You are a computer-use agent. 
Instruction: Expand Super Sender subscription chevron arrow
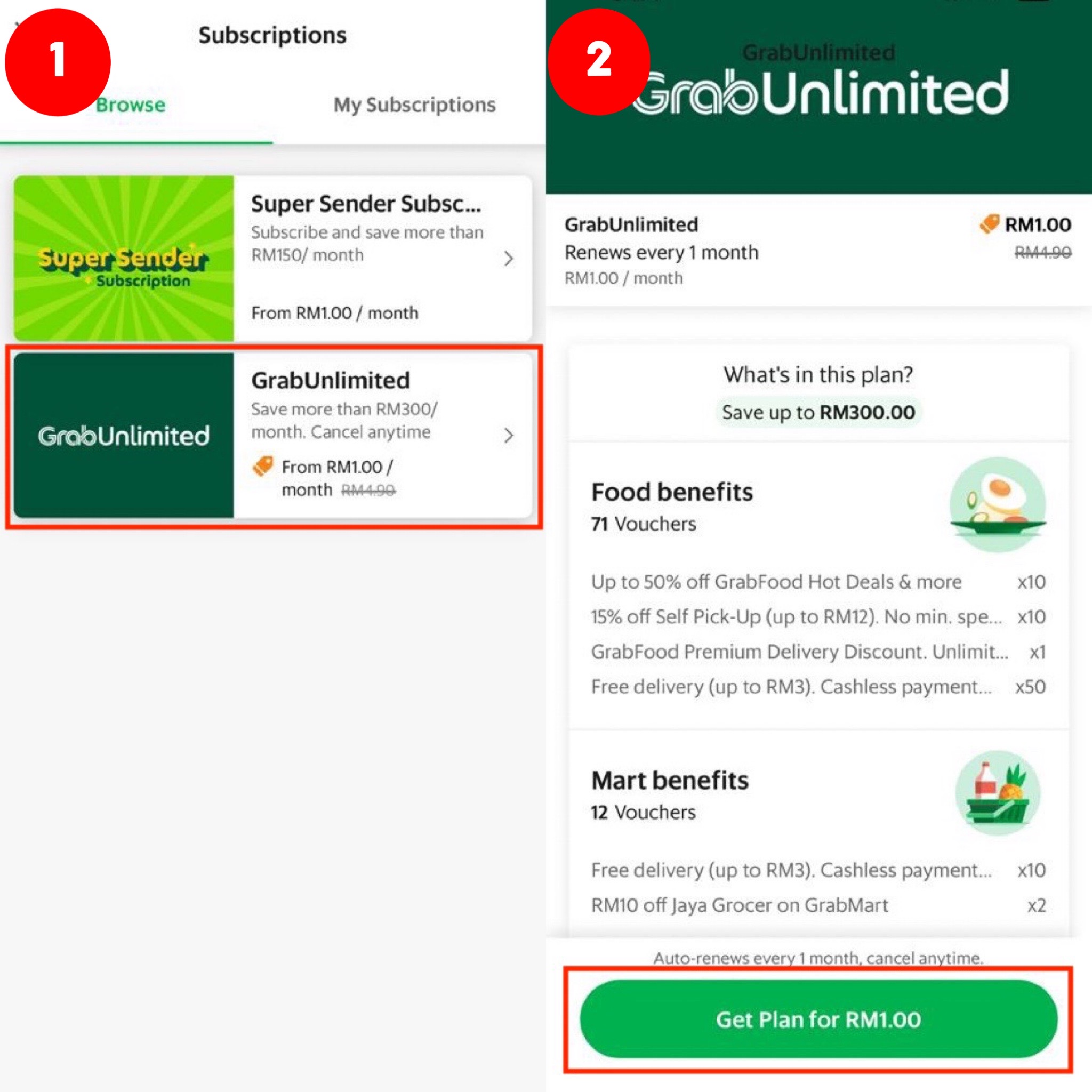pos(508,258)
